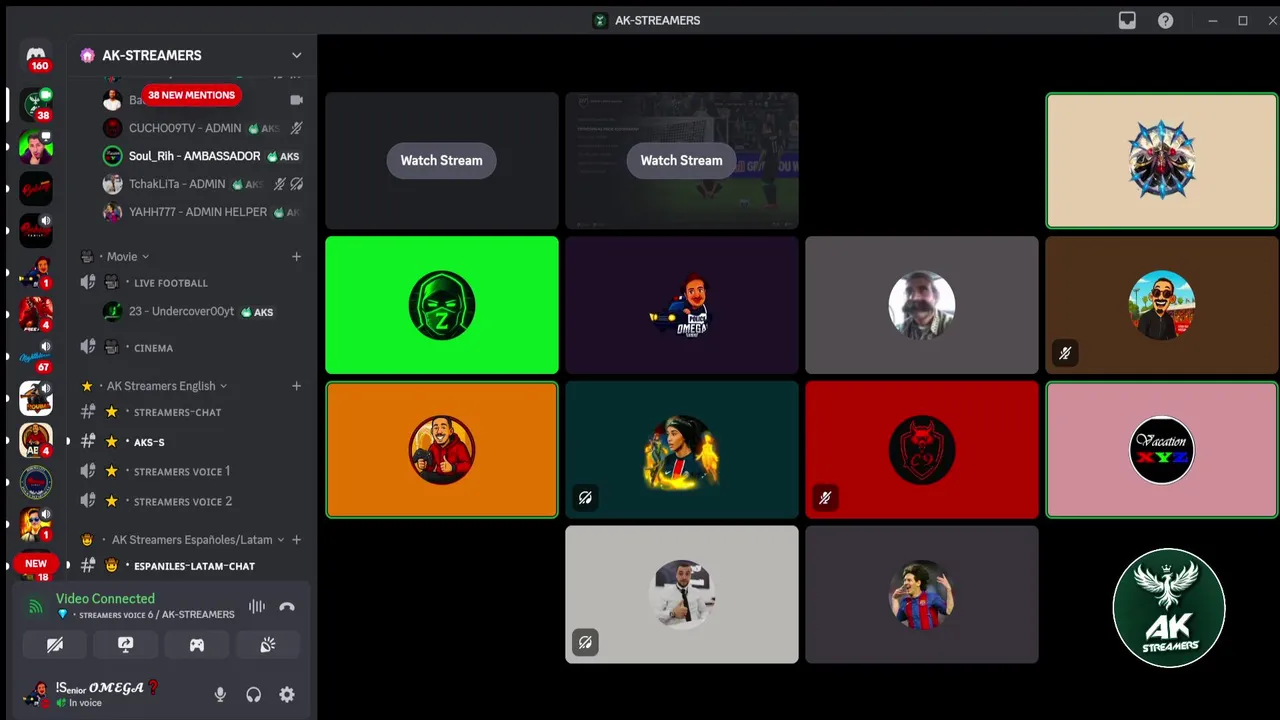Collapse the AK Streamers Españoles/Latam category
The height and width of the screenshot is (720, 1280).
tap(198, 540)
